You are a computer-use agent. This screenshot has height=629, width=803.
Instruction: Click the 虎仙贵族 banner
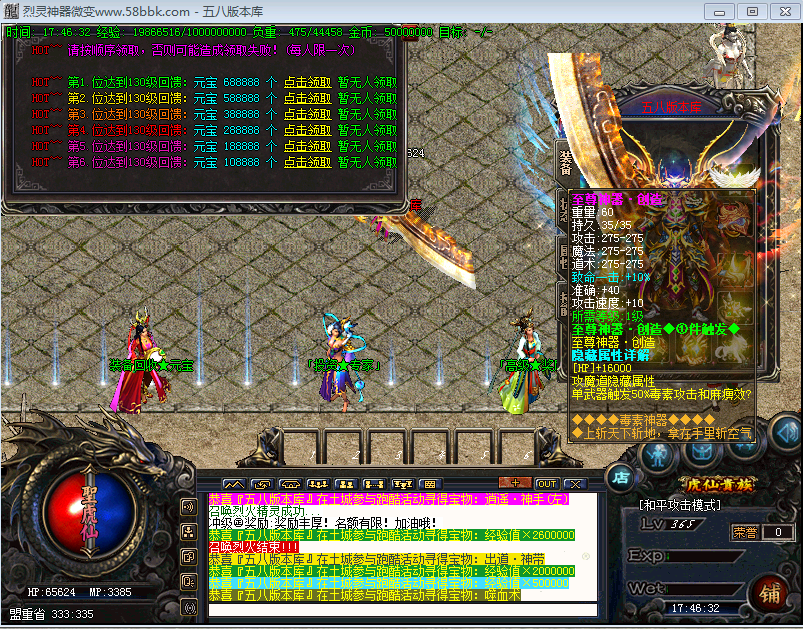(719, 485)
